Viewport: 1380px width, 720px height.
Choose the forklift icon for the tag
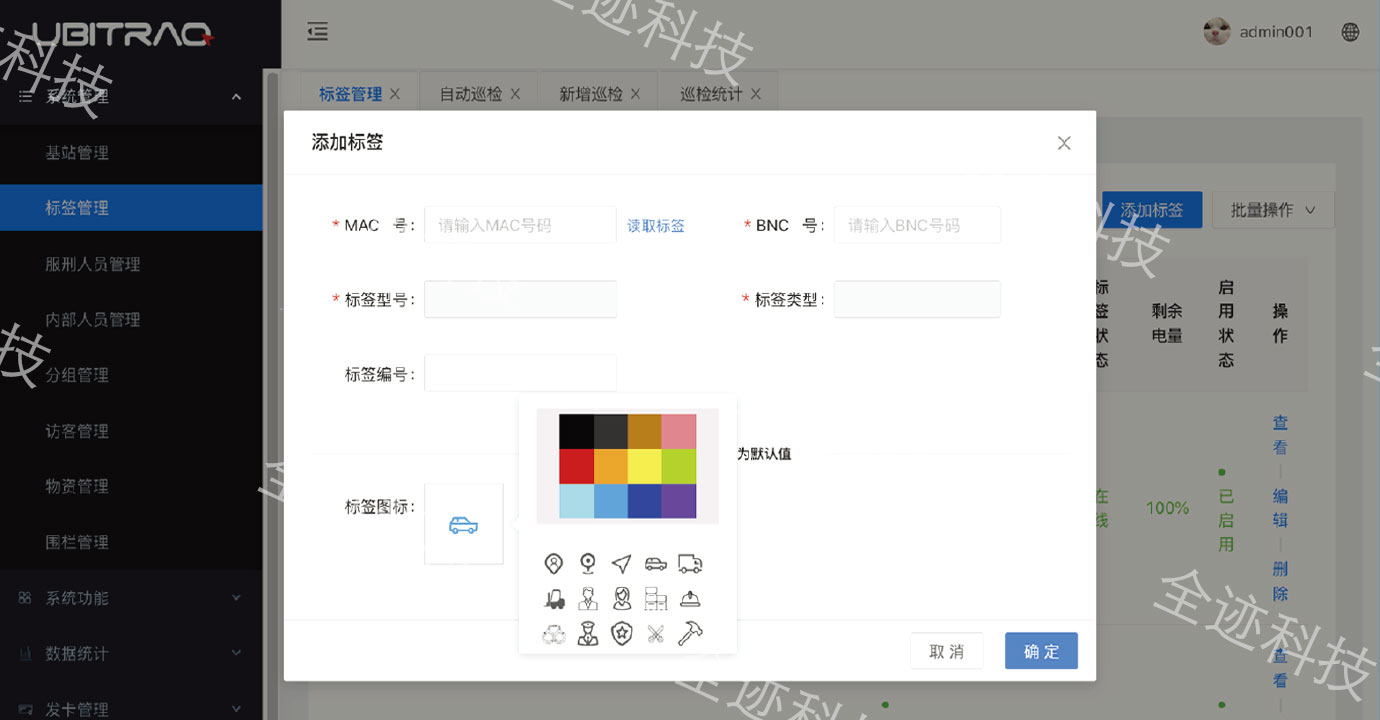(x=554, y=599)
